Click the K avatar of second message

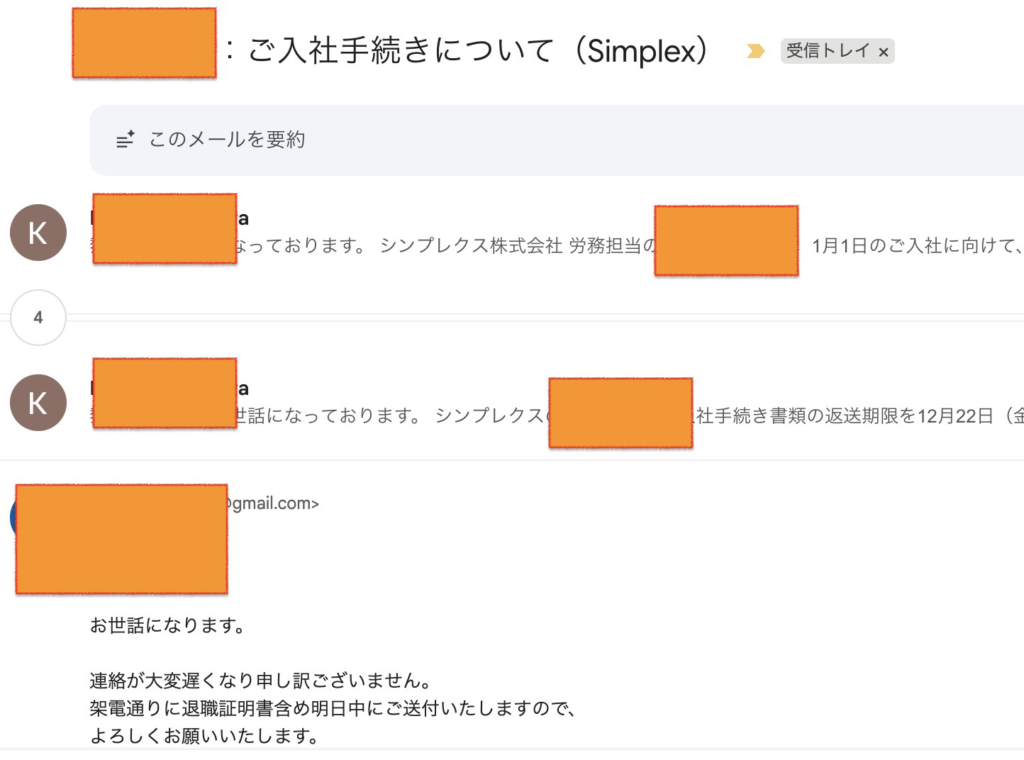tap(38, 402)
